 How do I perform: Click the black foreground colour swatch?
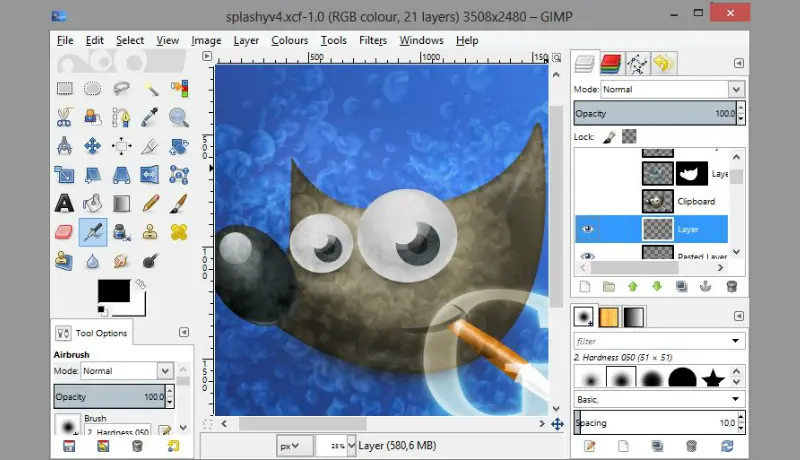pos(112,291)
